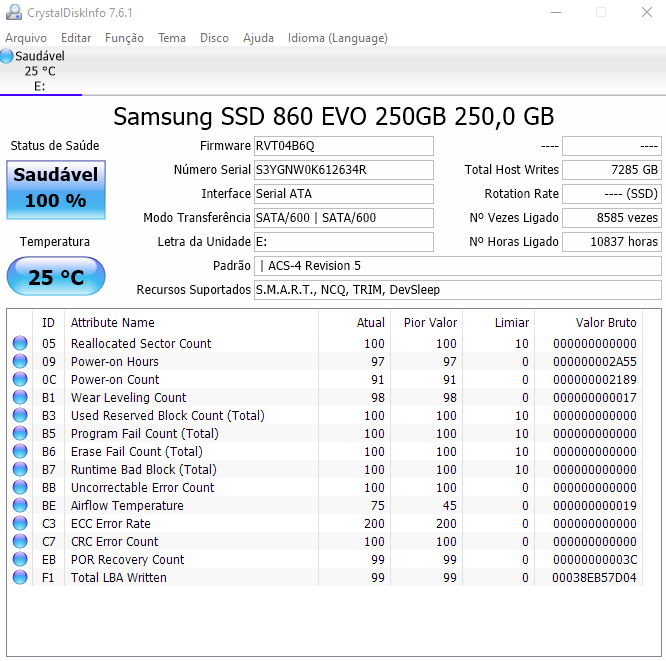
Task: Click status orb for Runtime Bad Block
Action: coord(20,469)
